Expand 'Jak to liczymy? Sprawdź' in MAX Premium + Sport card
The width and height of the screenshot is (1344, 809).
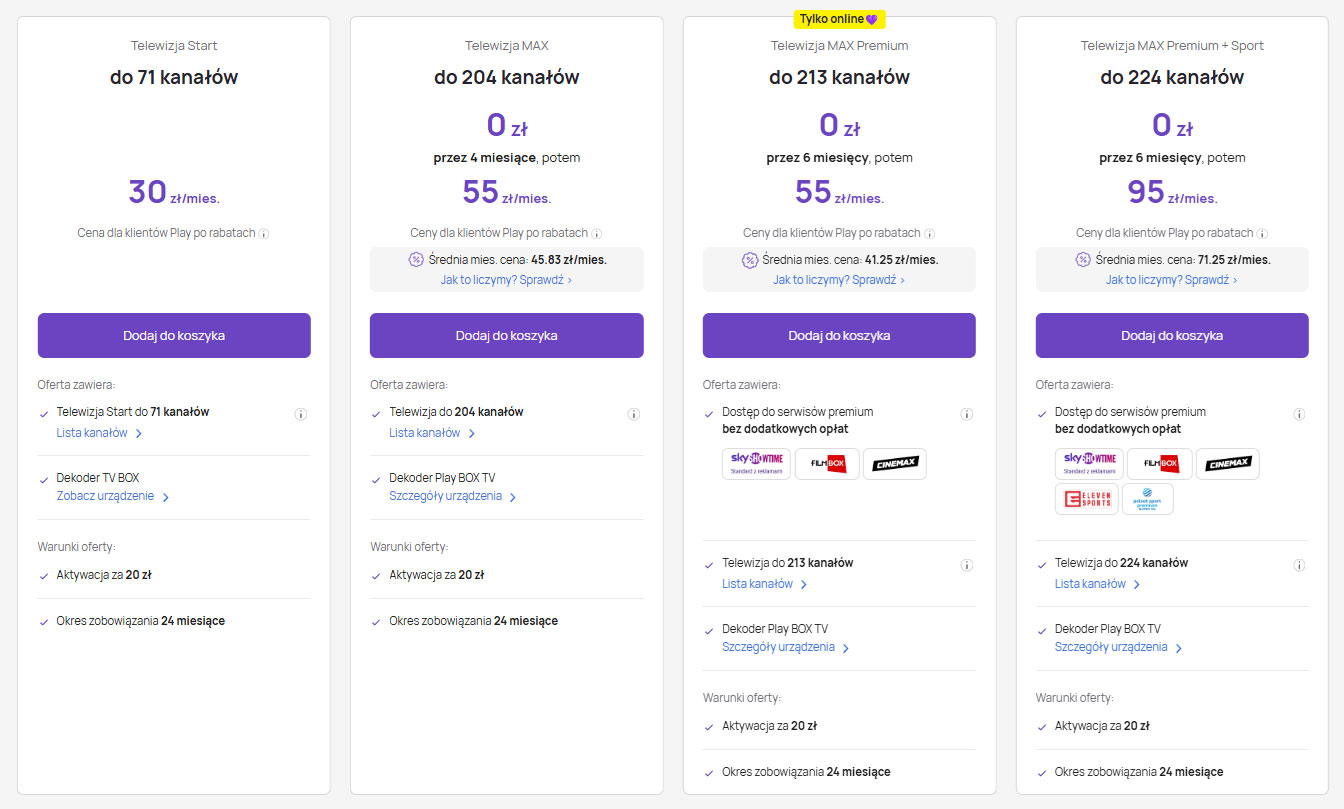coord(1171,280)
